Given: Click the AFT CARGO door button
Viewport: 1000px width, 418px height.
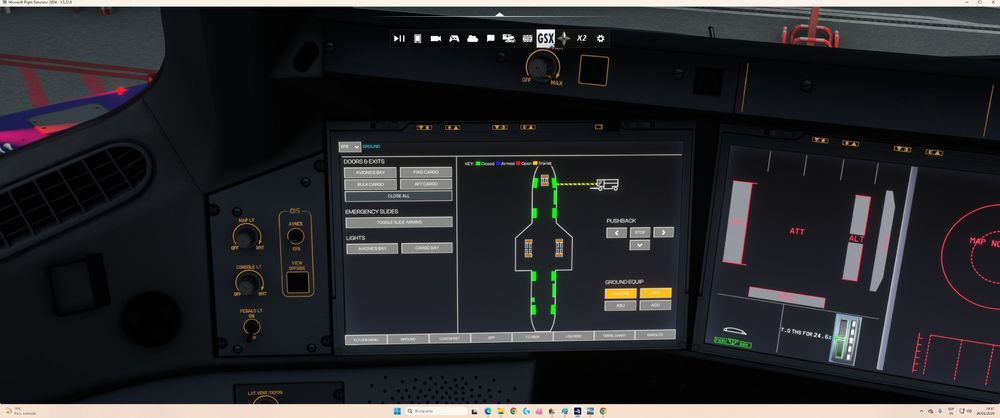Looking at the screenshot, I should (x=426, y=184).
